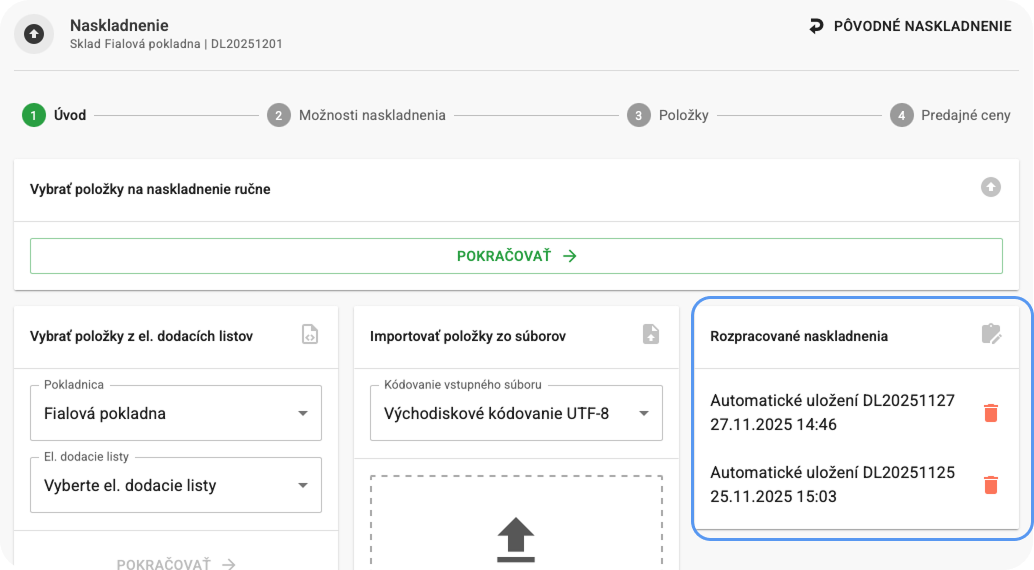Open autosave DL20251125 from 25.11.2025
The width and height of the screenshot is (1034, 570).
[x=832, y=484]
